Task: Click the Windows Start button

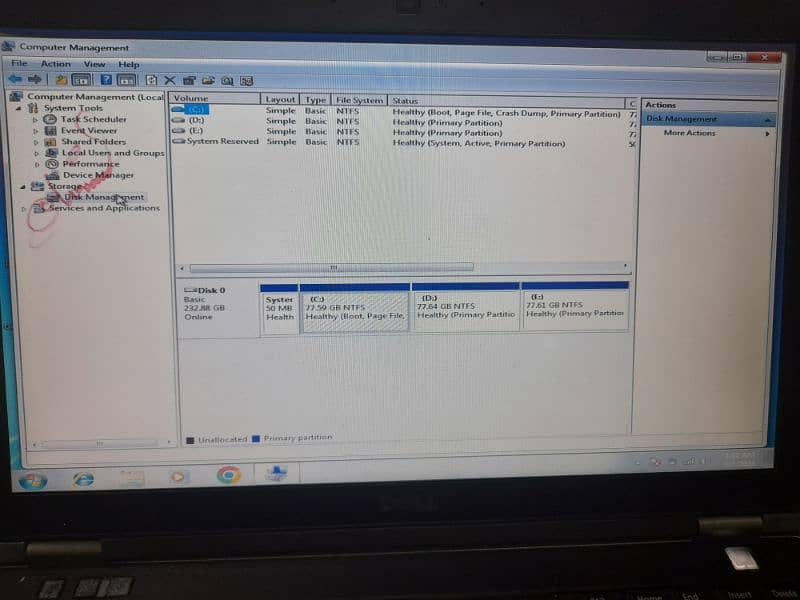Action: [32, 480]
